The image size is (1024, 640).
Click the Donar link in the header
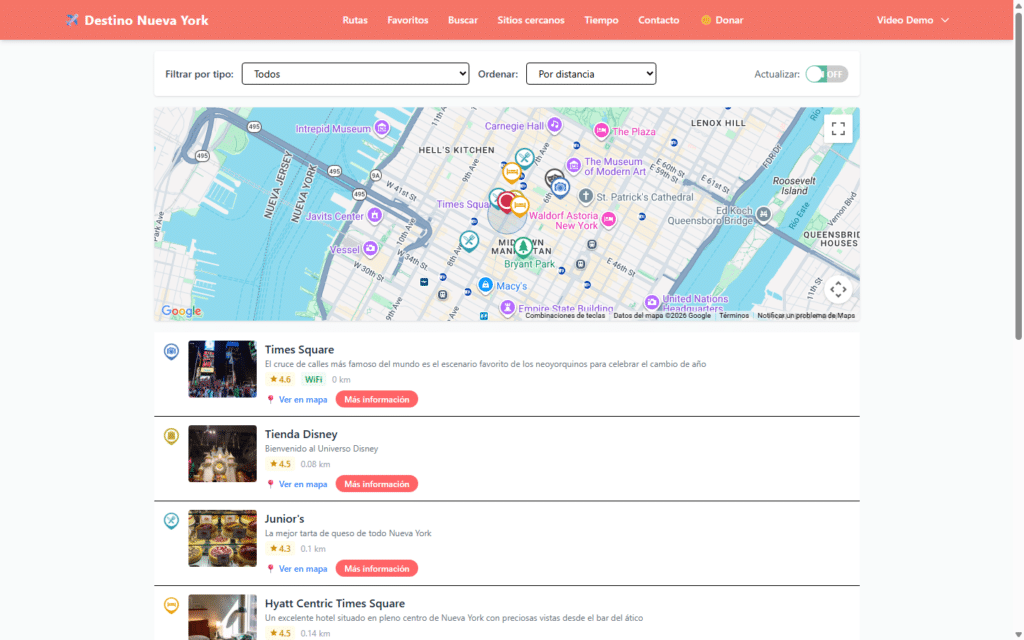click(722, 20)
